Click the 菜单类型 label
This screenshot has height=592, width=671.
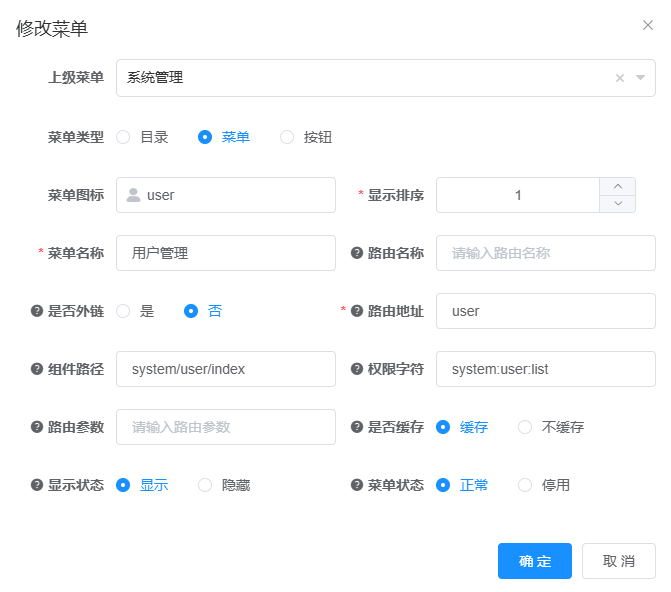click(x=76, y=137)
